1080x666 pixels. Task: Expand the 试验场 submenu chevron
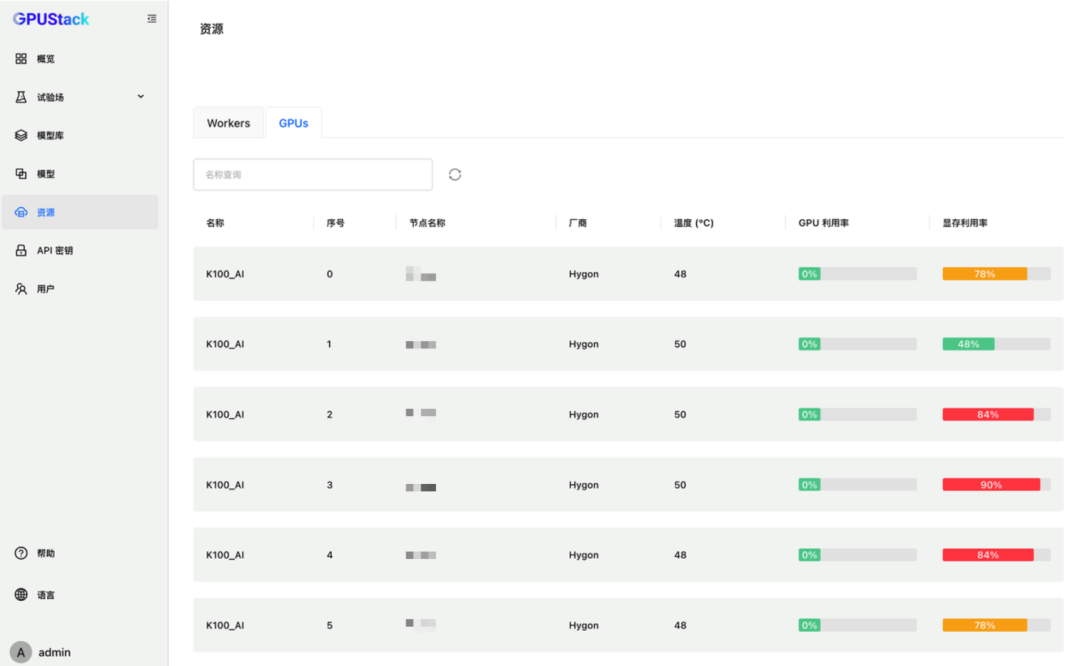click(x=141, y=97)
